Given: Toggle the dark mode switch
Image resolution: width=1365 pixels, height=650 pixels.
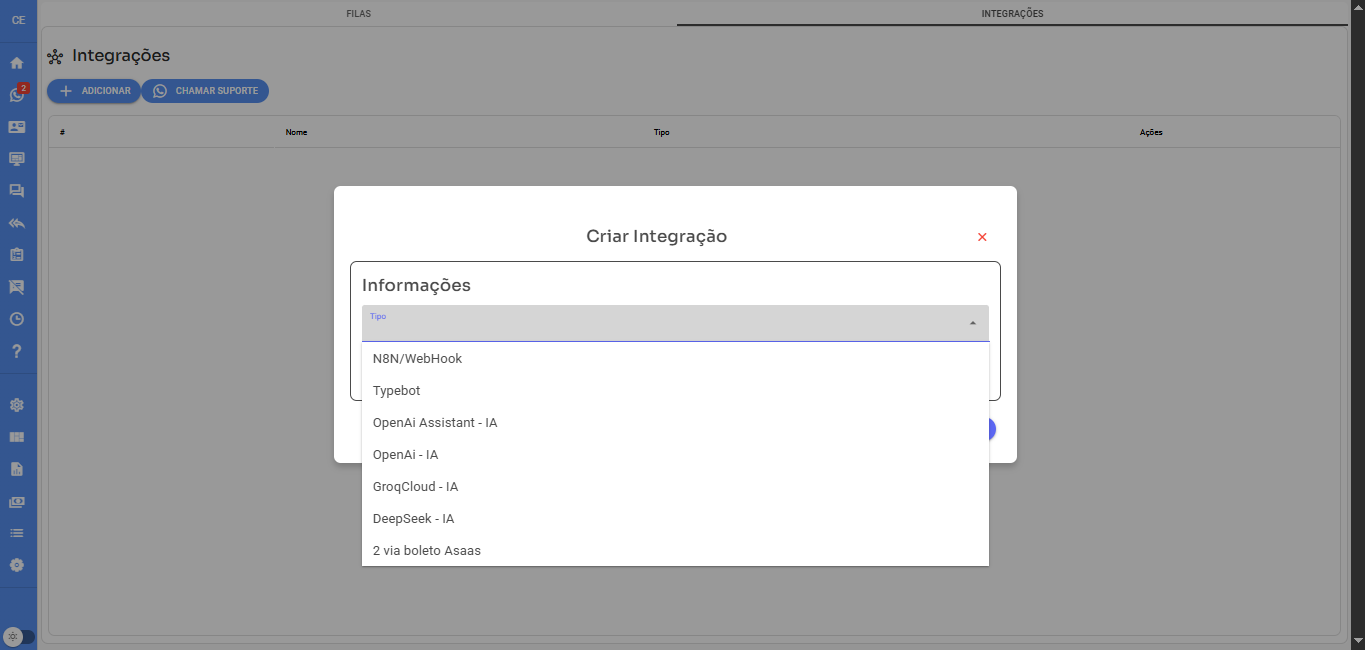Looking at the screenshot, I should (18, 637).
